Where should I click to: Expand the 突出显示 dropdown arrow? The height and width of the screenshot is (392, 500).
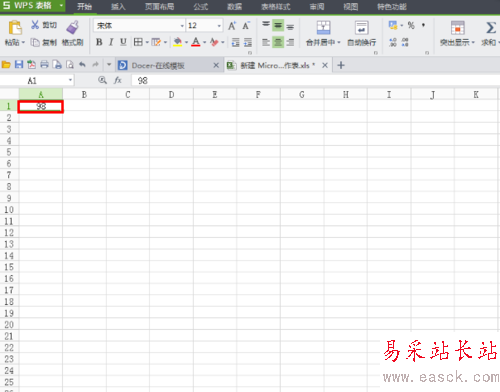click(473, 43)
